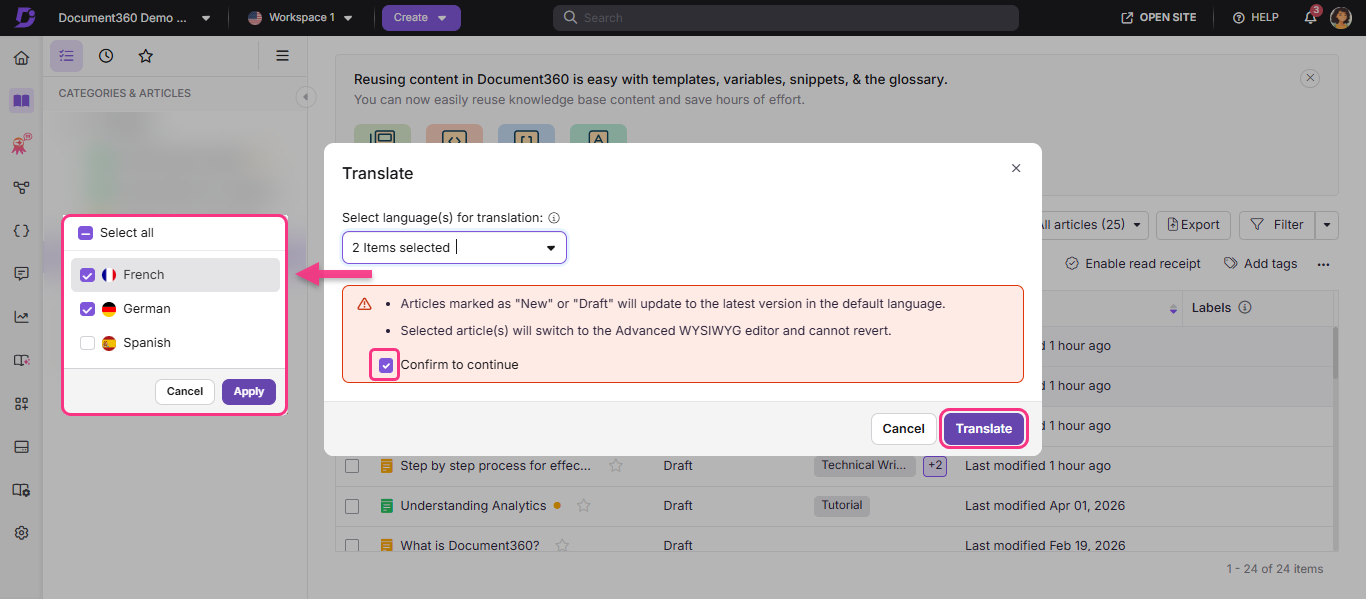Check the Spanish language checkbox

tap(87, 342)
